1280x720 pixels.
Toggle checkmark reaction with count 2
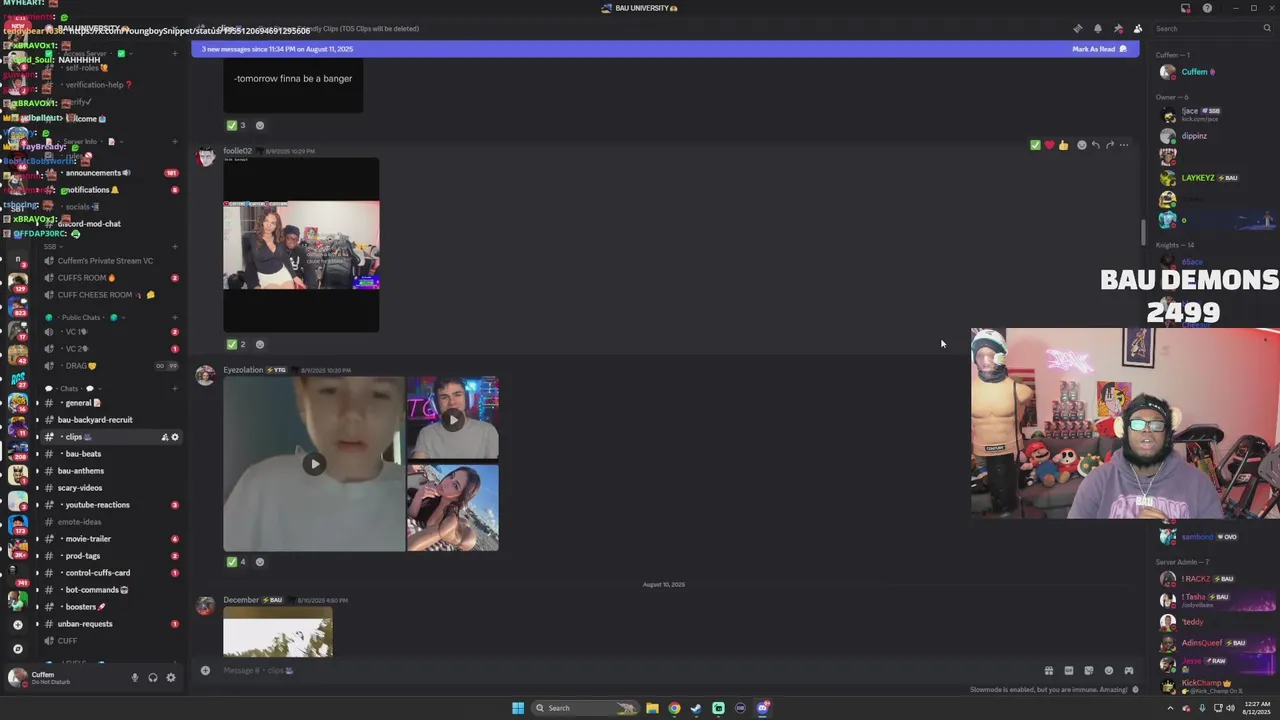click(x=236, y=344)
